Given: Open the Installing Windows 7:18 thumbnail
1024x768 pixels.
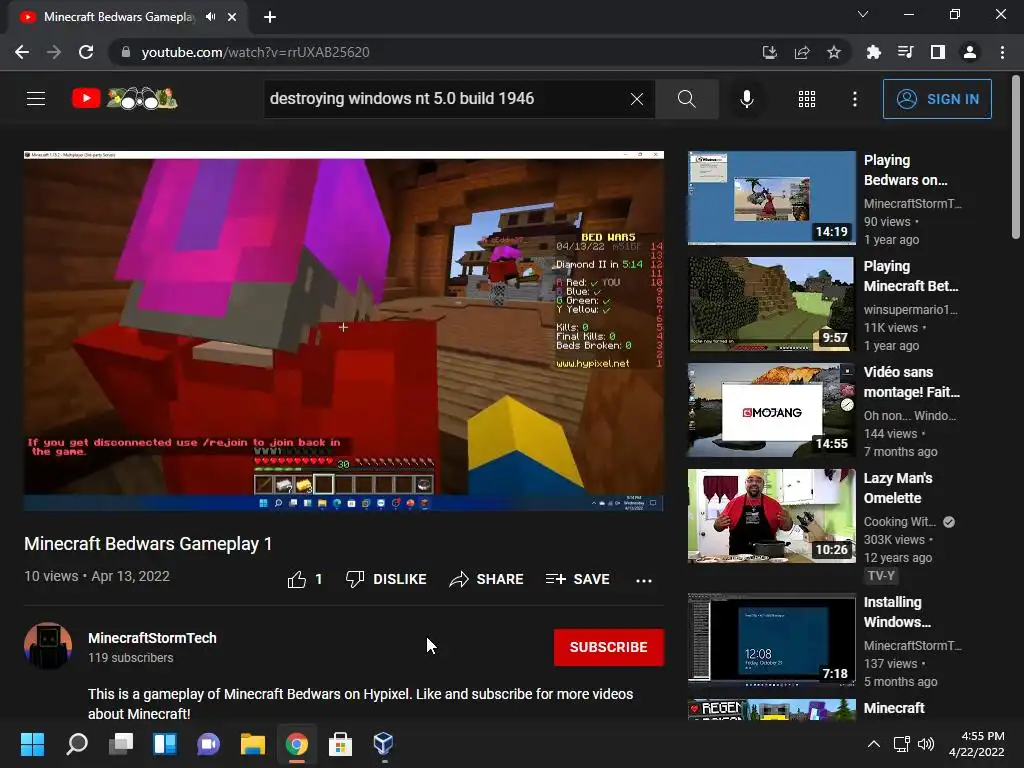Looking at the screenshot, I should pos(771,640).
